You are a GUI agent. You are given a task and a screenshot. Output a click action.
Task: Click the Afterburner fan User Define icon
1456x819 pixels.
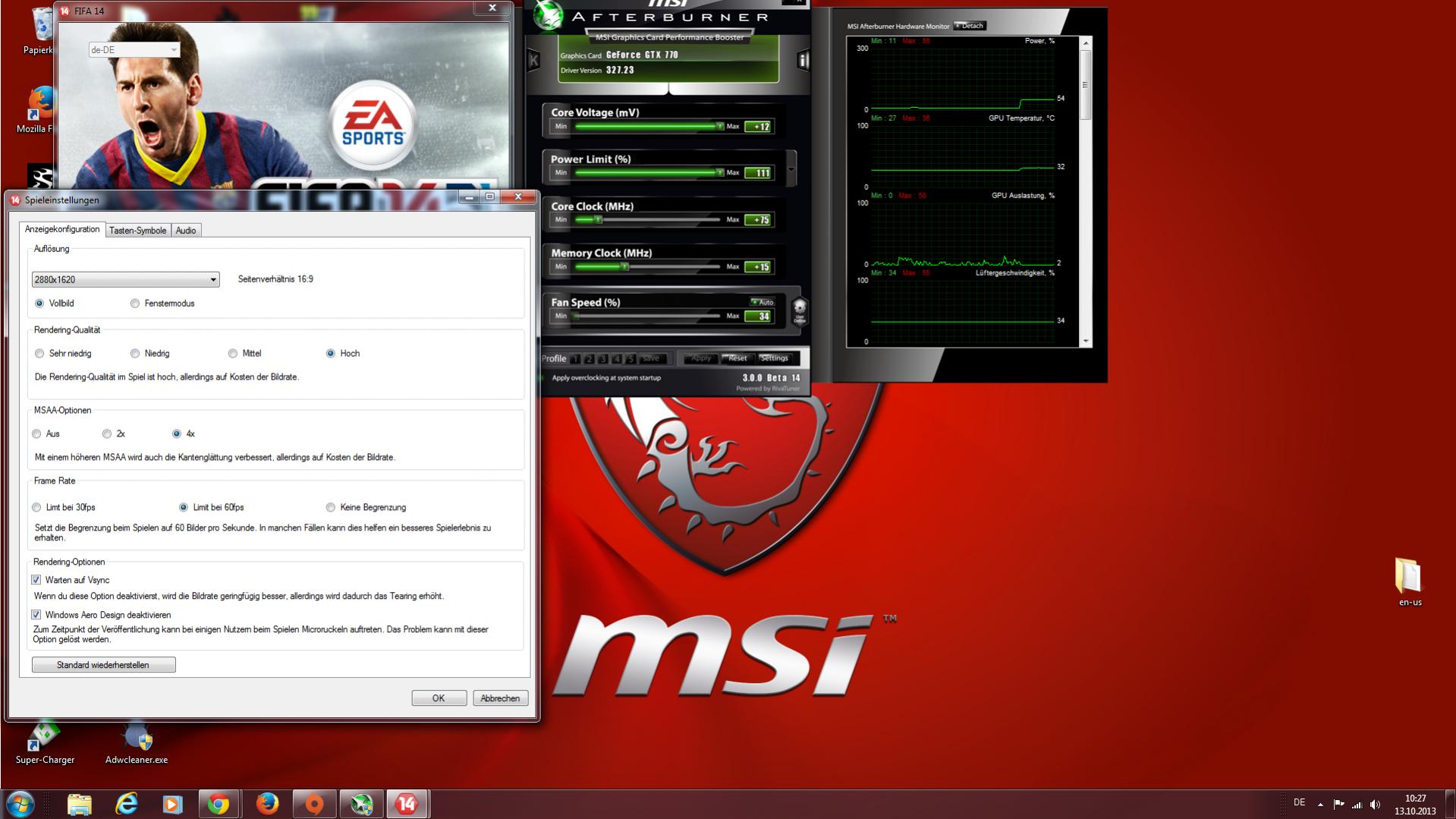click(800, 310)
